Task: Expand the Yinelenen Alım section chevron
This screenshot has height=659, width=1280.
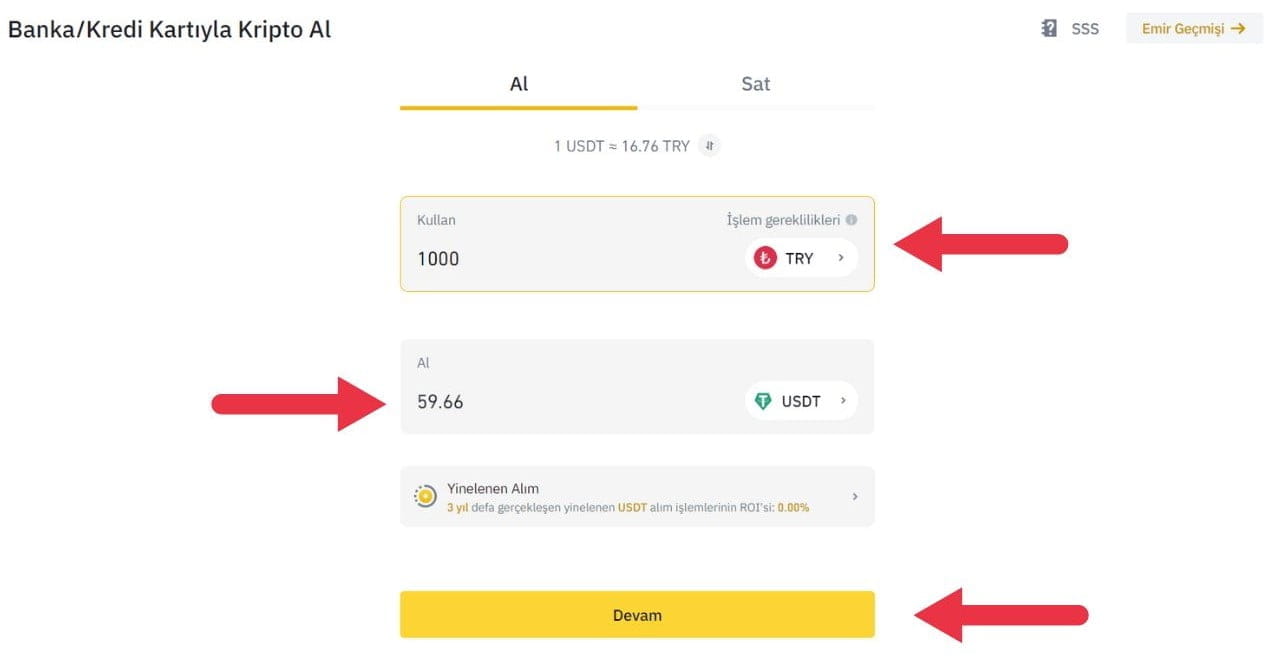Action: pyautogui.click(x=858, y=495)
